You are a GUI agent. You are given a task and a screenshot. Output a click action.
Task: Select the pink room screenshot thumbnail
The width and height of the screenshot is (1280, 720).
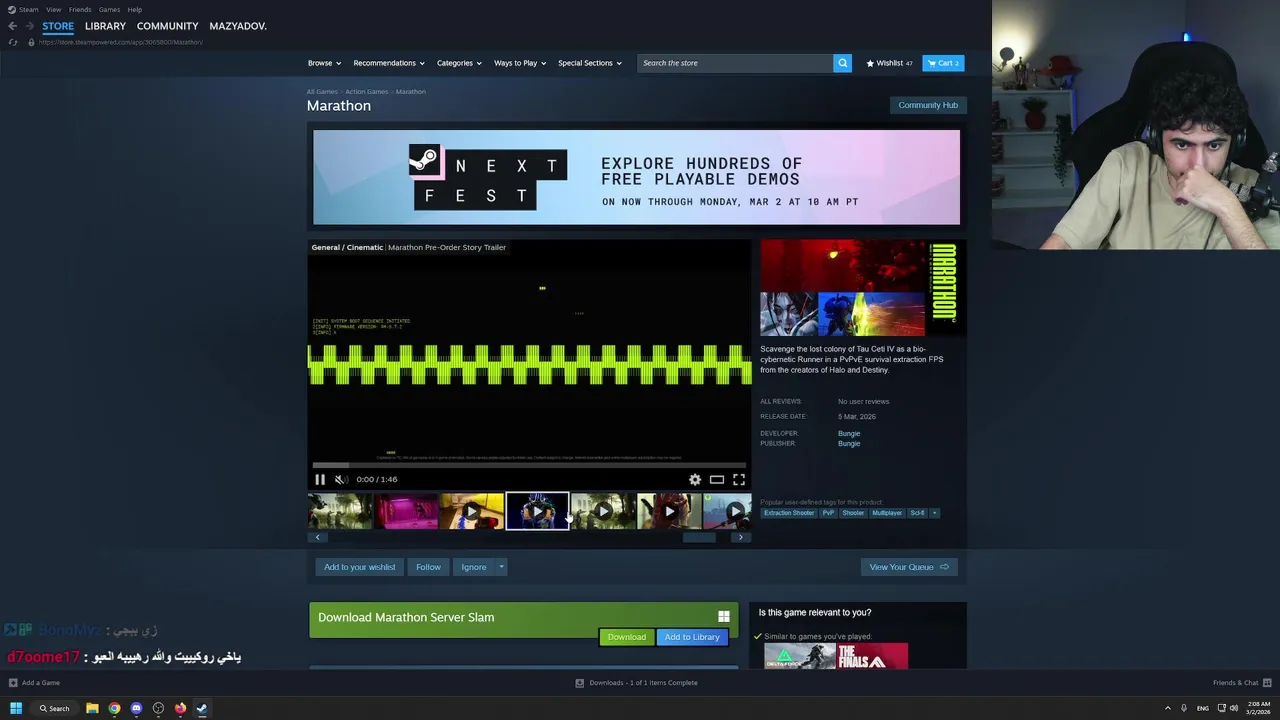pyautogui.click(x=406, y=511)
